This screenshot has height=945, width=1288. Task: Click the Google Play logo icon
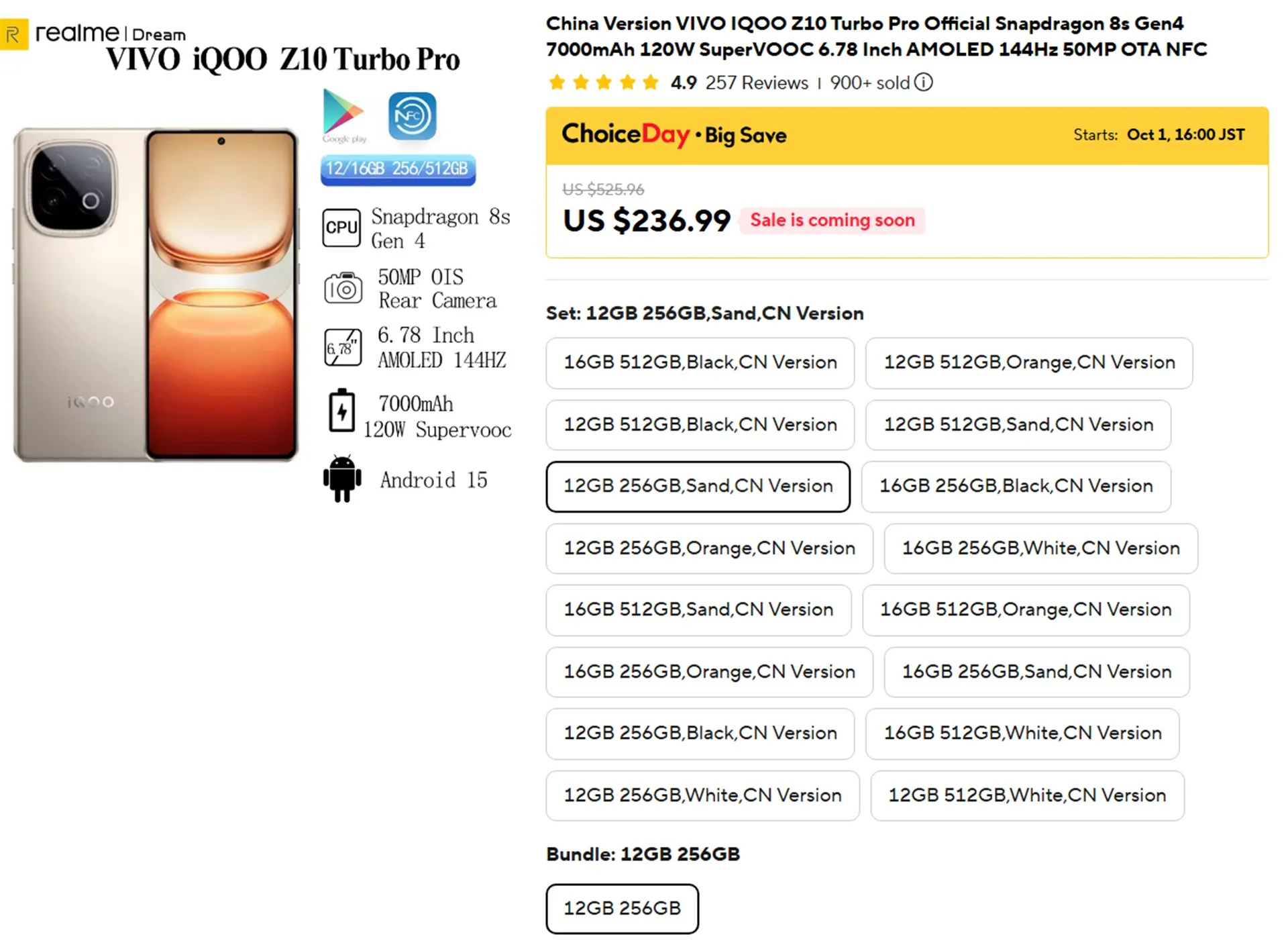pos(343,115)
